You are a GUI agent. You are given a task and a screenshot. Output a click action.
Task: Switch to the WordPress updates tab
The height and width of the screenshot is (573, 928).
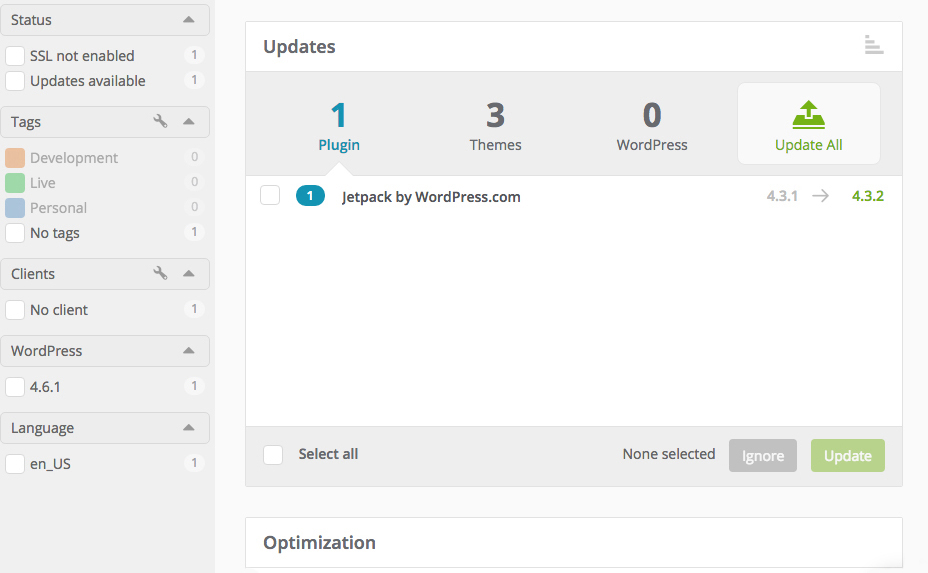(652, 125)
